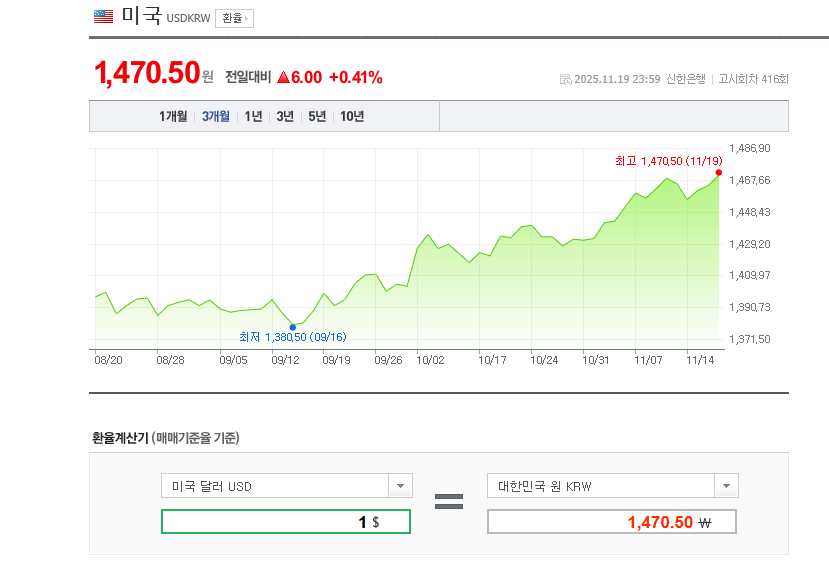Click the US flag icon
The width and height of the screenshot is (829, 571).
tap(103, 16)
